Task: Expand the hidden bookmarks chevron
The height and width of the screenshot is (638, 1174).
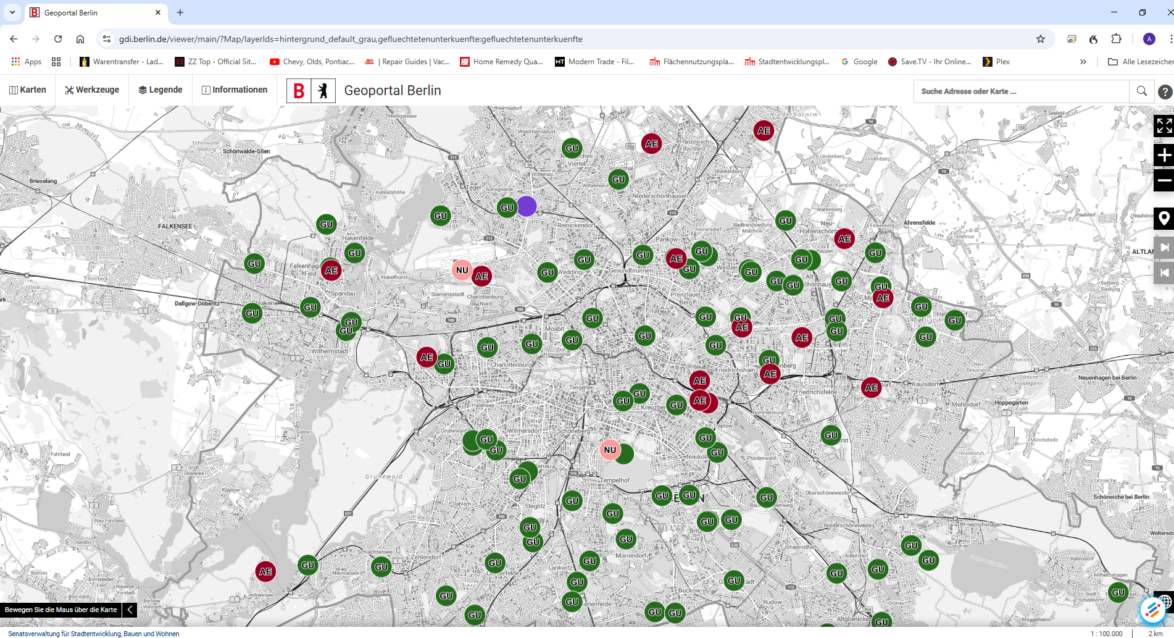Action: pyautogui.click(x=1083, y=61)
